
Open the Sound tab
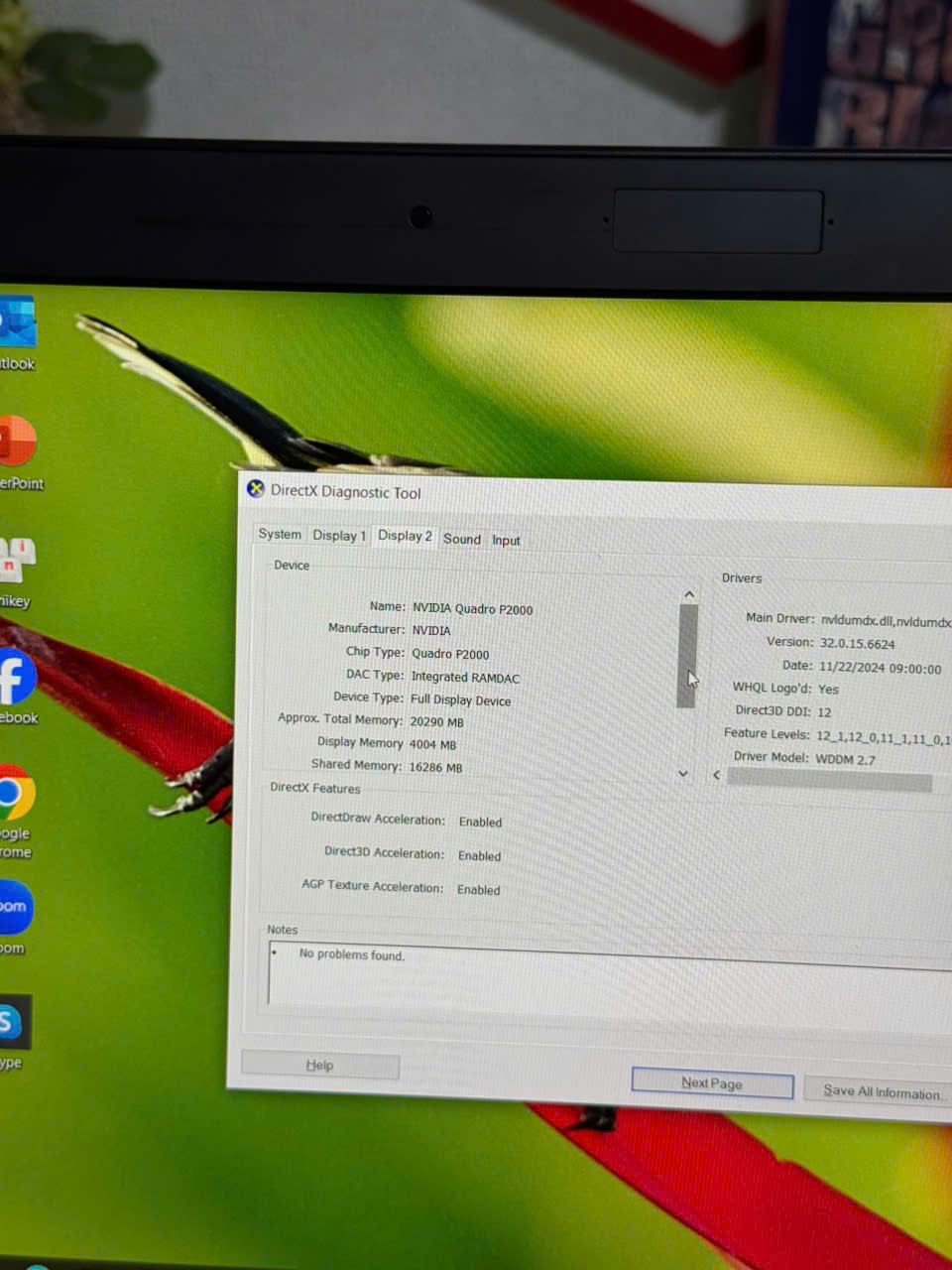coord(462,539)
